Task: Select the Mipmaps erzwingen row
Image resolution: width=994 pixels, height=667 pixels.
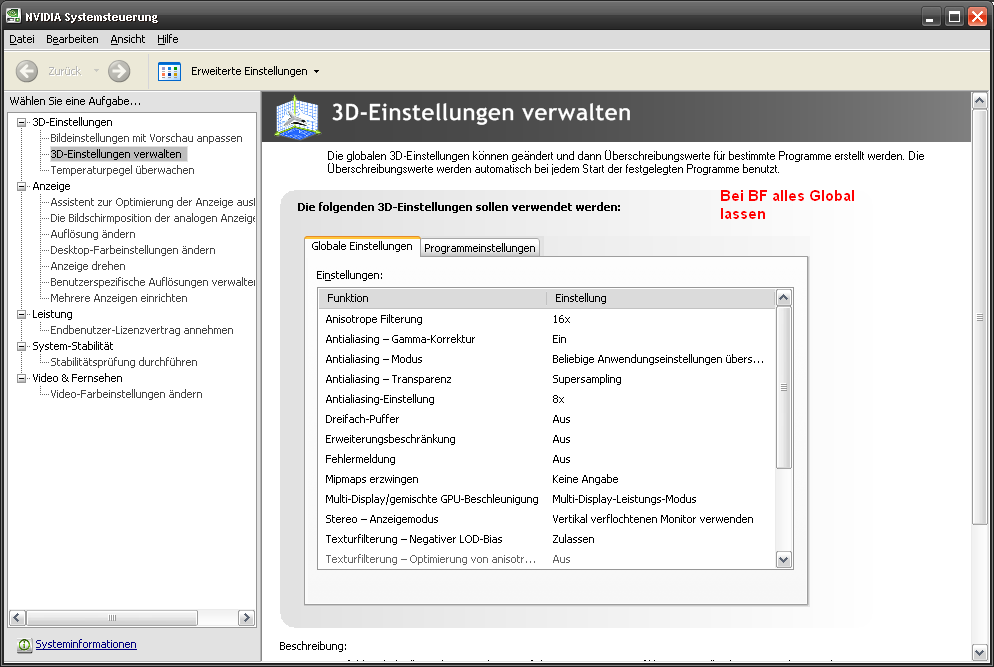Action: tap(547, 479)
